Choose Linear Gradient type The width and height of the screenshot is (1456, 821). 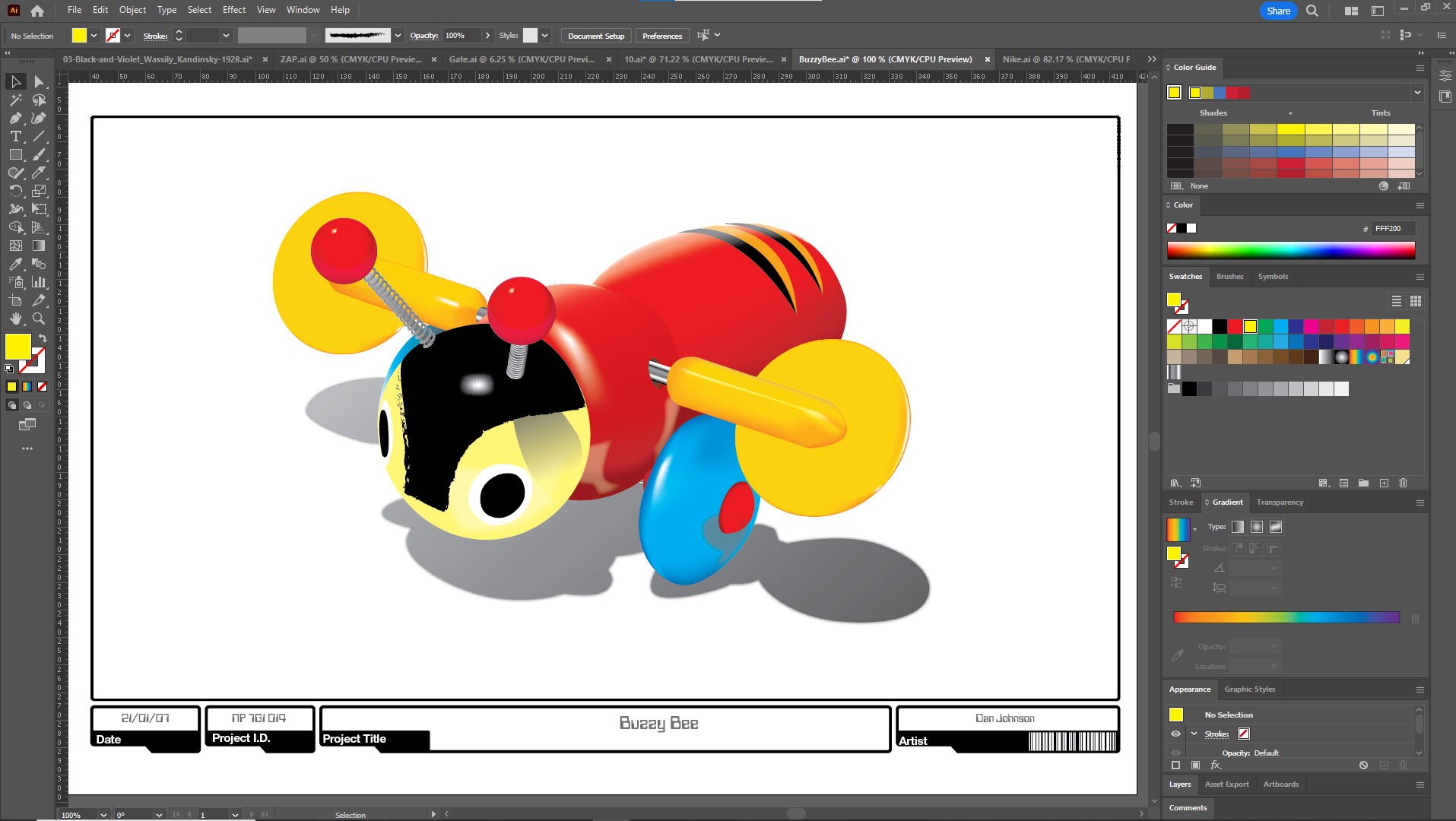coord(1238,527)
